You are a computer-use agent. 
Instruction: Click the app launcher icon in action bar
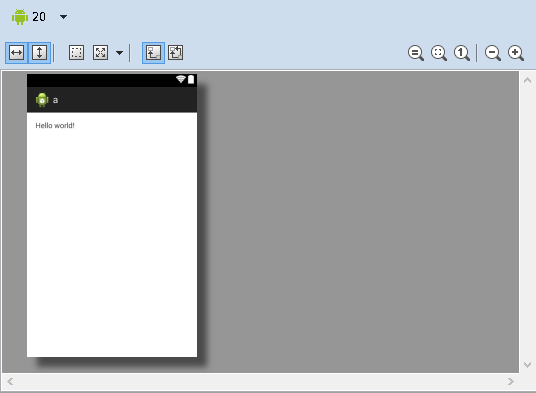pos(42,100)
